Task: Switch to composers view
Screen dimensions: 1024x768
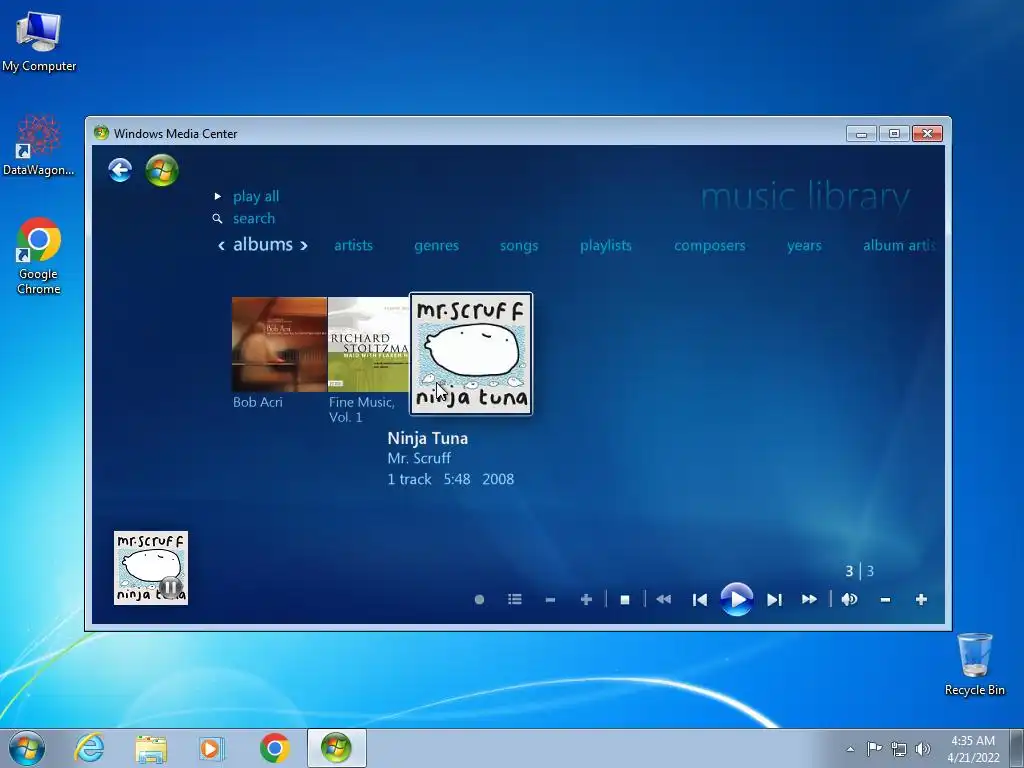Action: (710, 246)
